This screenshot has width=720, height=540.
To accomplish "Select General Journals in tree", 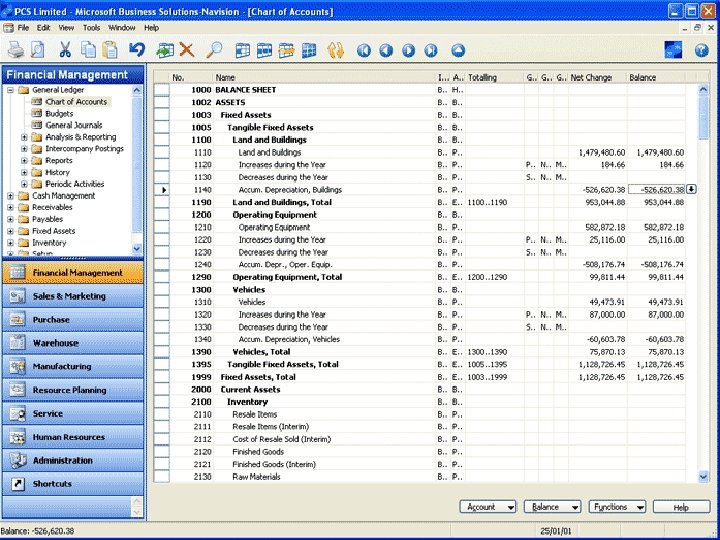I will coord(73,125).
